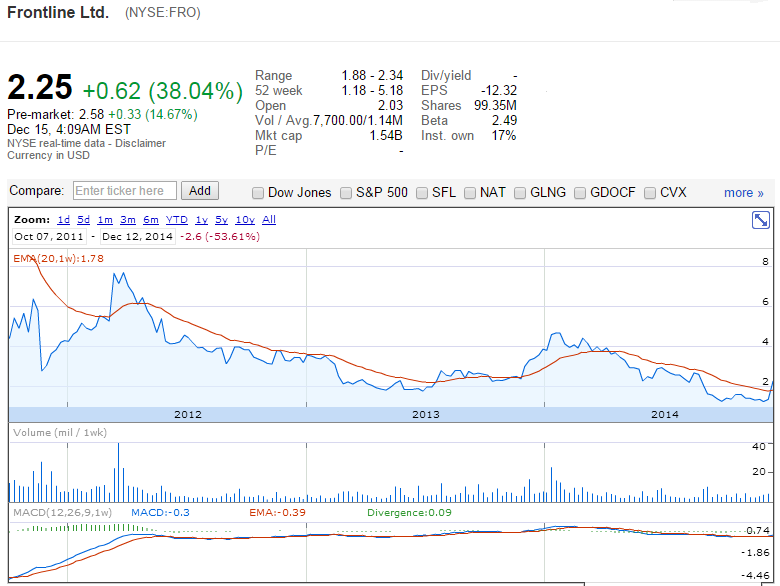Set chart zoom to 5y

pos(221,220)
